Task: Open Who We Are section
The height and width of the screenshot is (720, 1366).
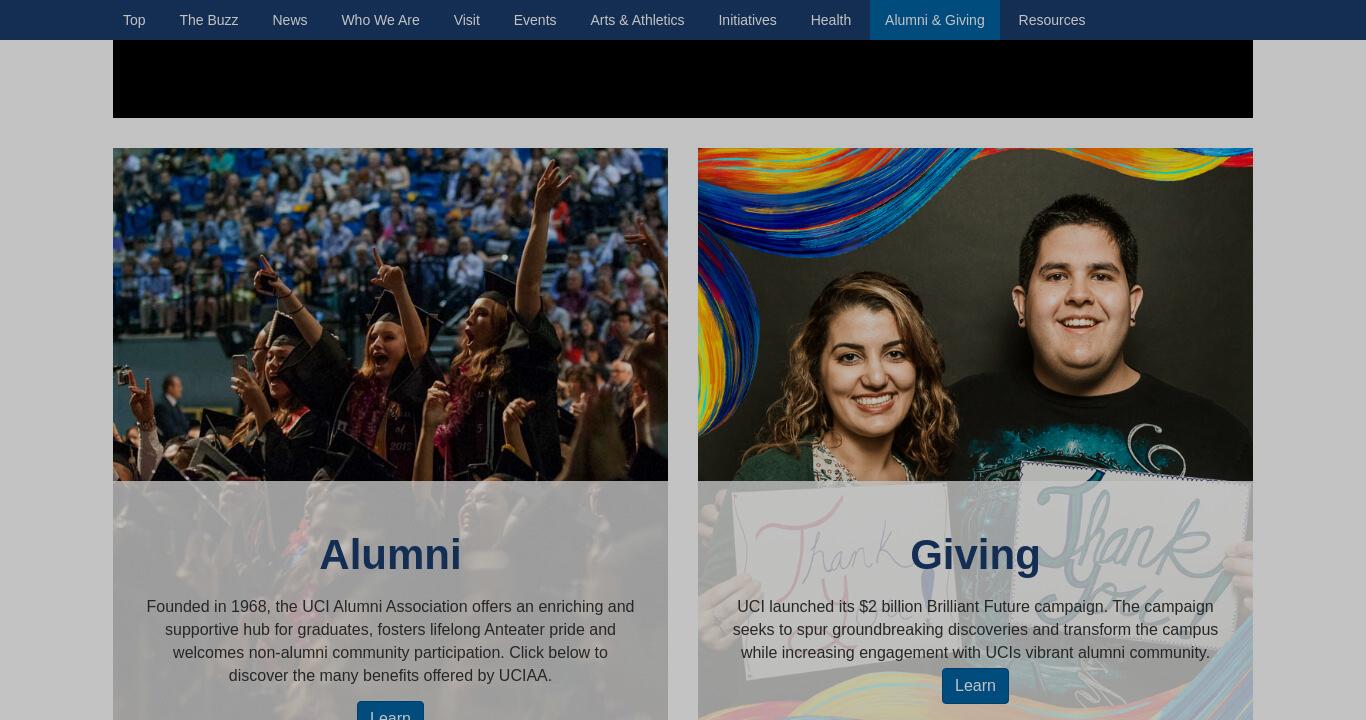Action: [x=380, y=20]
